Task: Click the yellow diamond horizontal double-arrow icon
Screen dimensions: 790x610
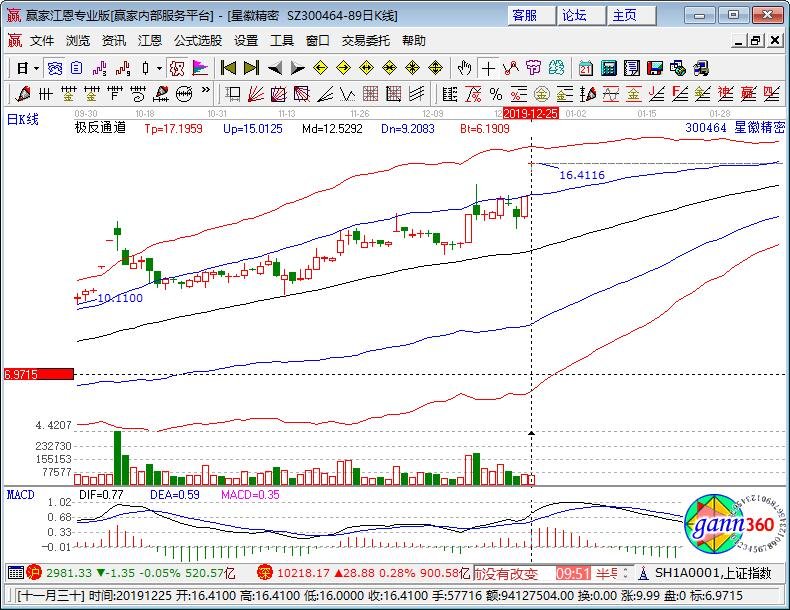Action: 367,68
